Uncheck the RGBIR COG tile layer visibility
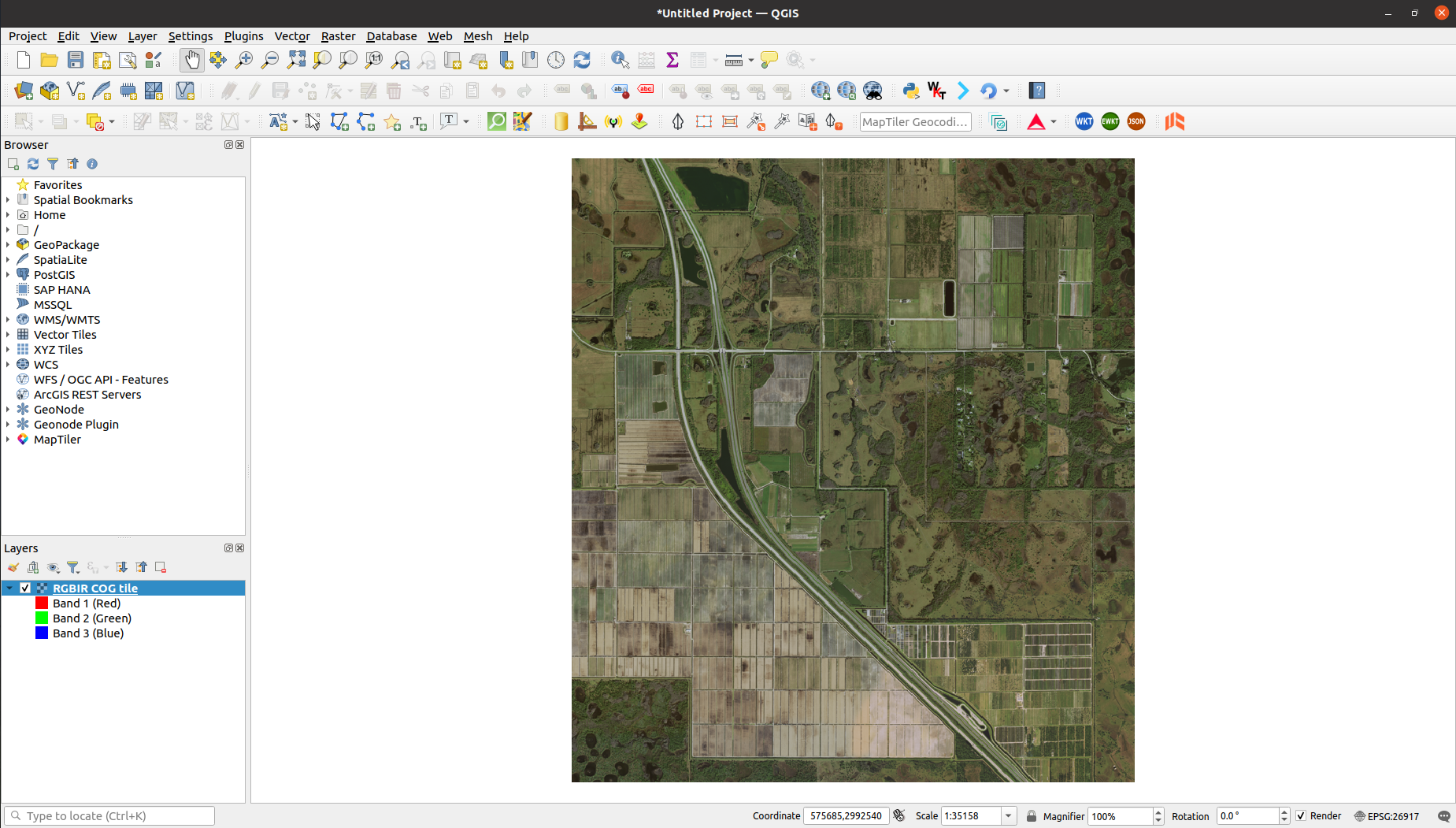The image size is (1456, 828). (25, 589)
